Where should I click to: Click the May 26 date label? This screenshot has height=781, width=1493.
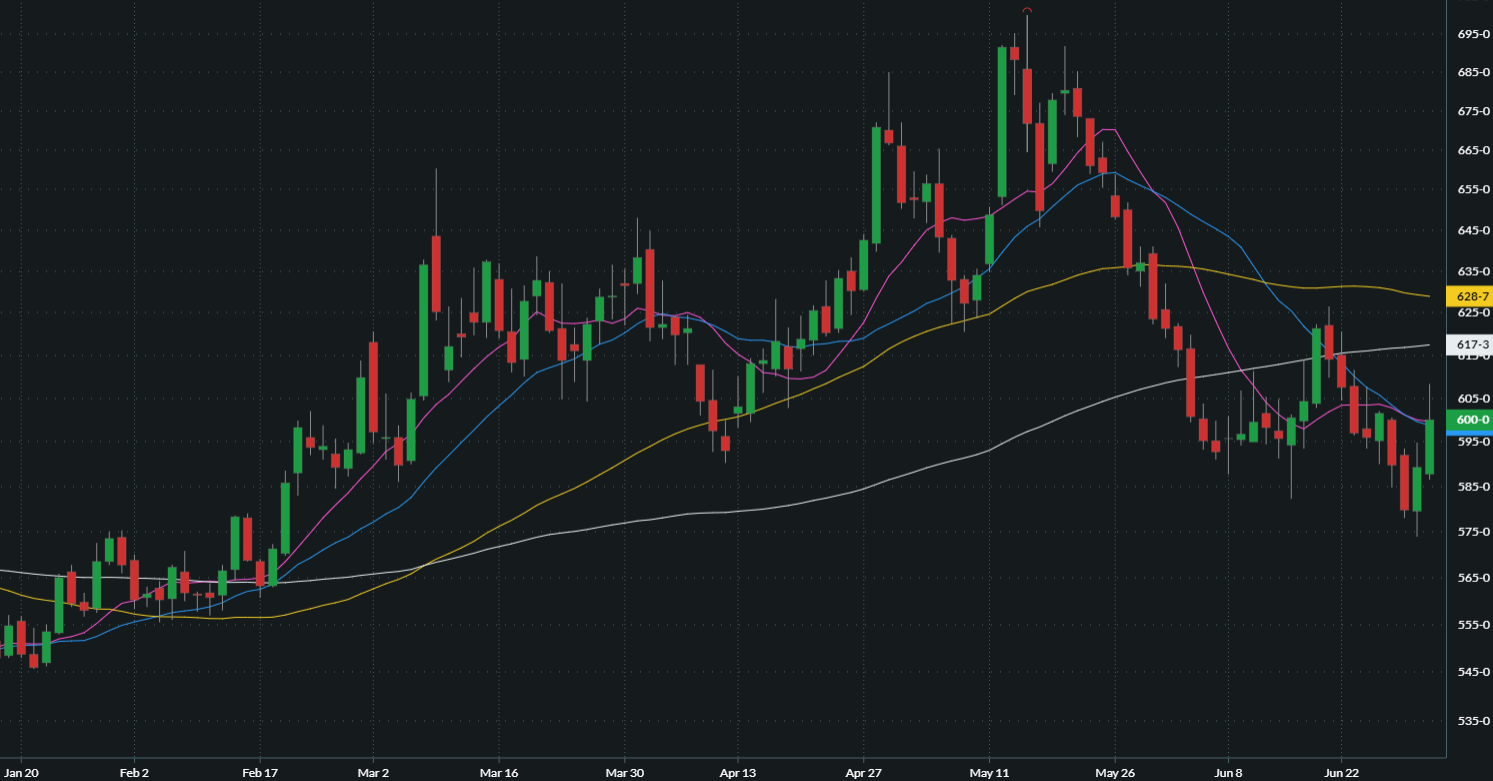pyautogui.click(x=1114, y=773)
